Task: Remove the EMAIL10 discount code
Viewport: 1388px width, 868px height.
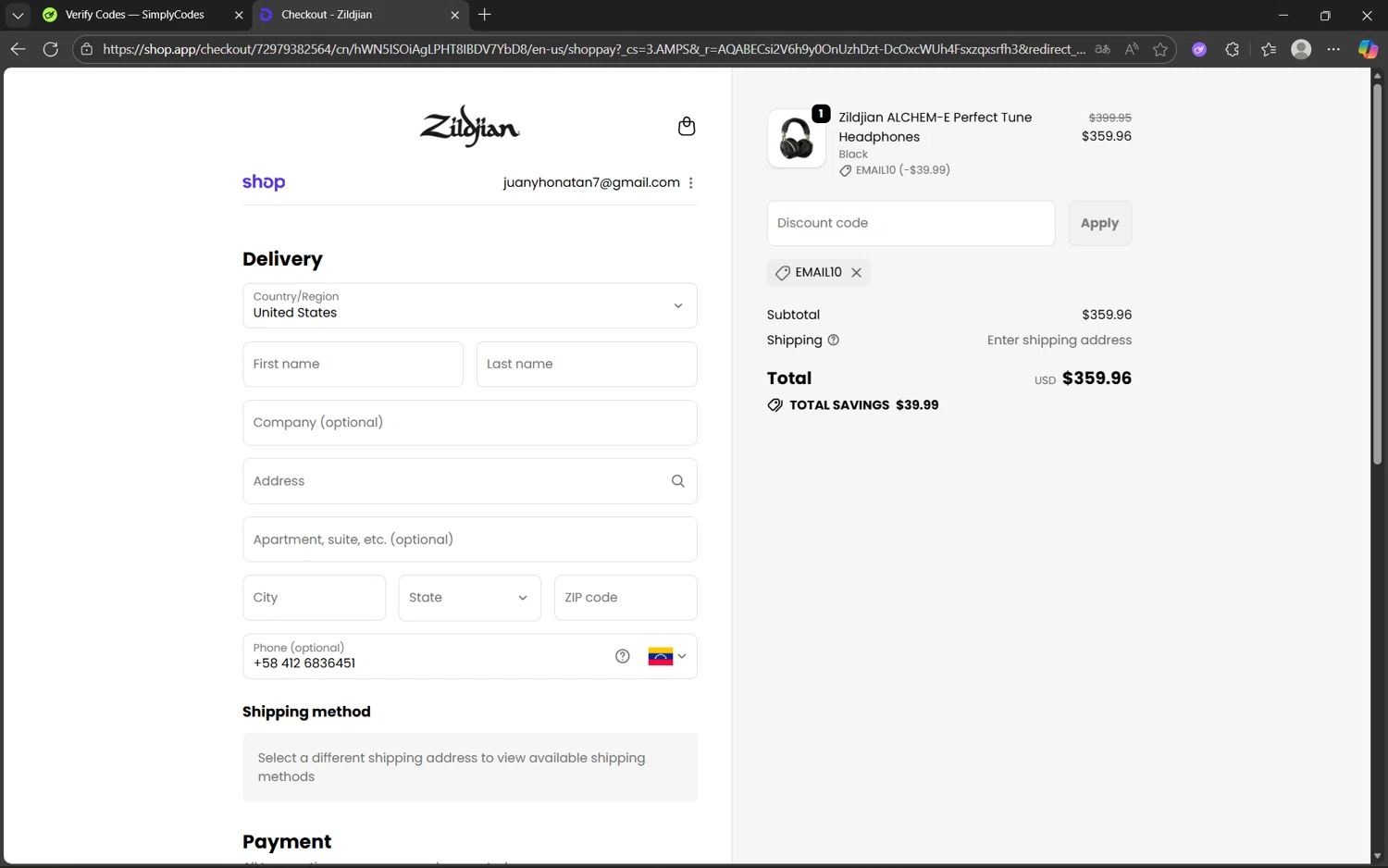Action: pos(856,272)
